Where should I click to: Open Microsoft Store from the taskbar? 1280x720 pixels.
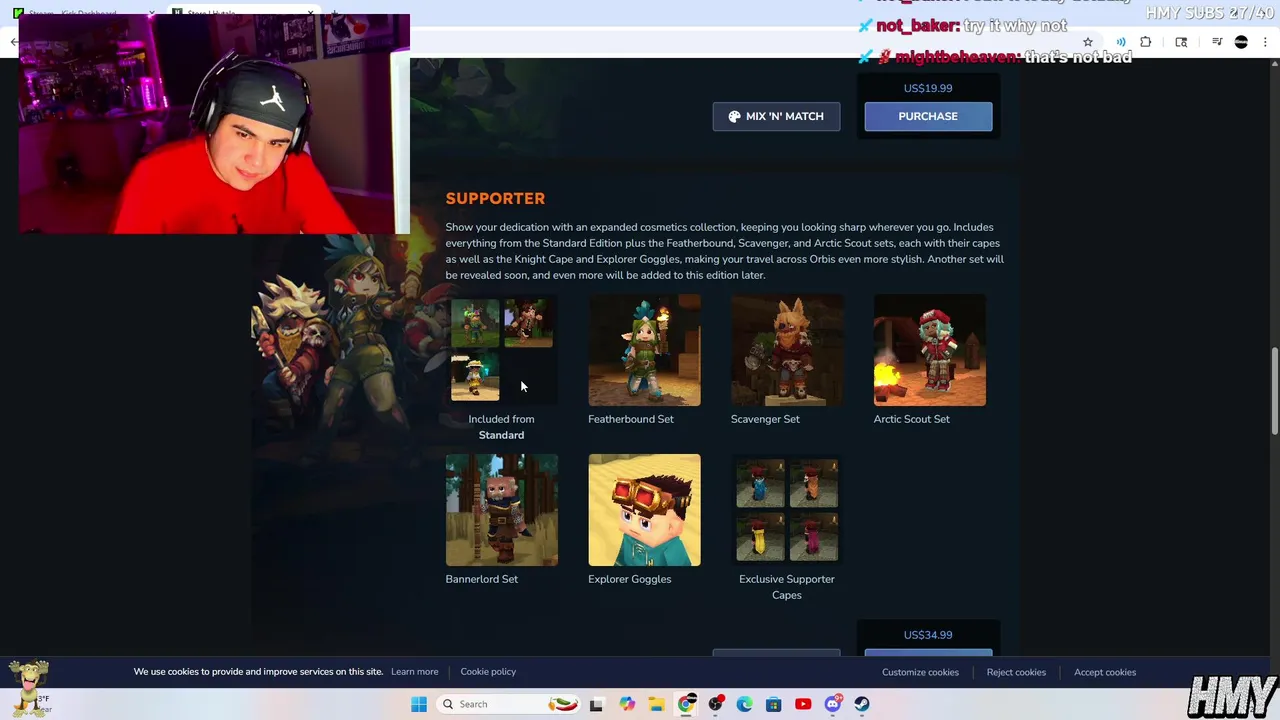pos(774,704)
